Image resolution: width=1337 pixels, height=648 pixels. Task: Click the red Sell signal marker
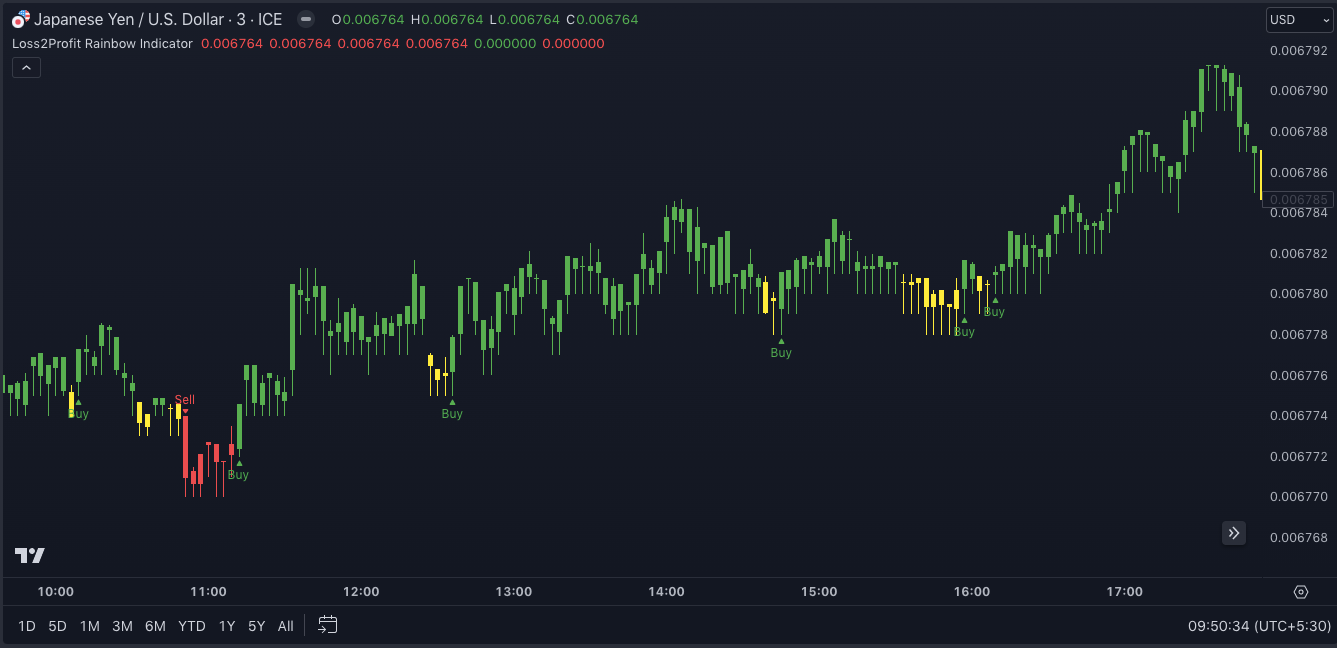pos(185,401)
